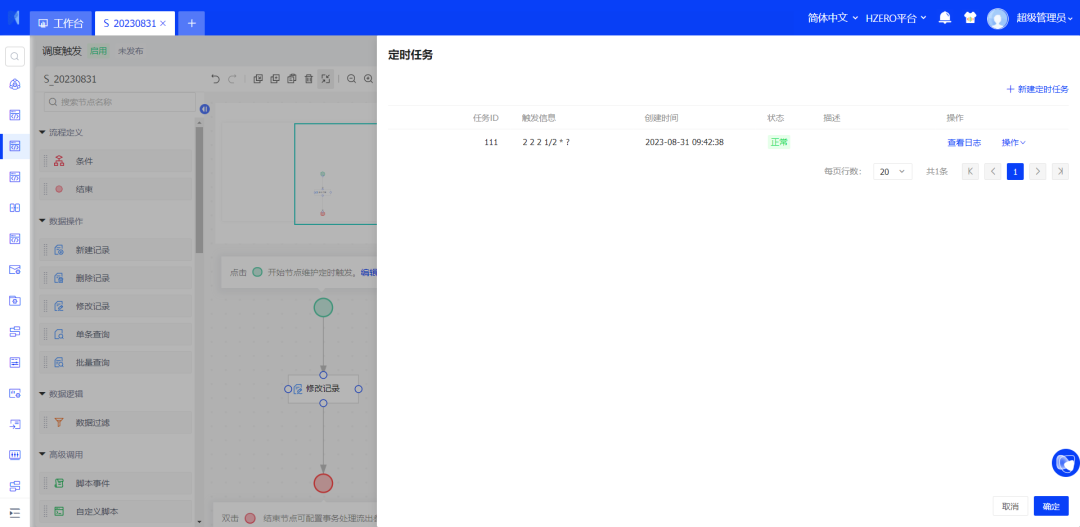
Task: Expand the 操作 dropdown for task 111
Action: [x=1013, y=143]
